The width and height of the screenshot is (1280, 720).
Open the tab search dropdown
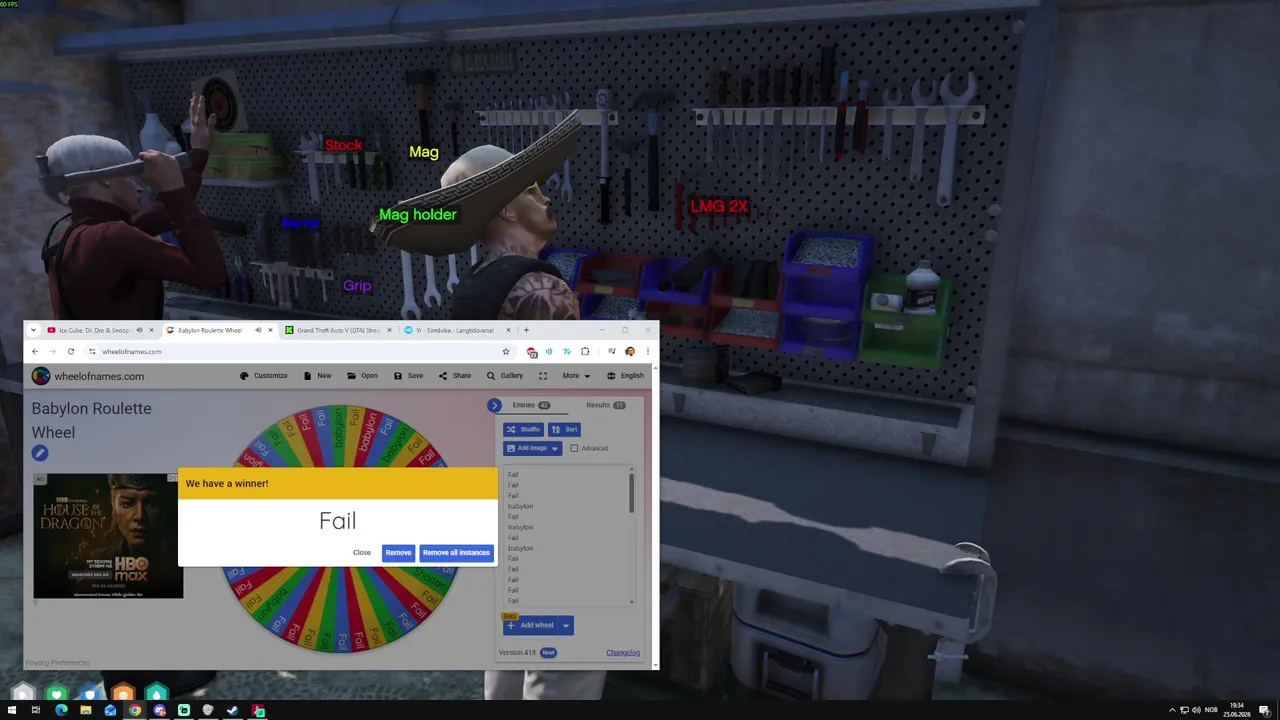(33, 330)
